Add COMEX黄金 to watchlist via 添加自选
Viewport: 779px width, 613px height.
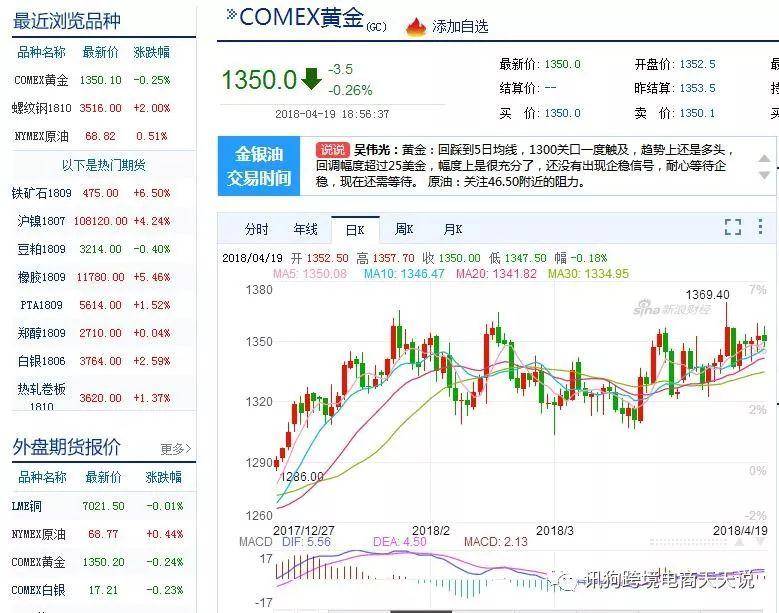pos(460,26)
